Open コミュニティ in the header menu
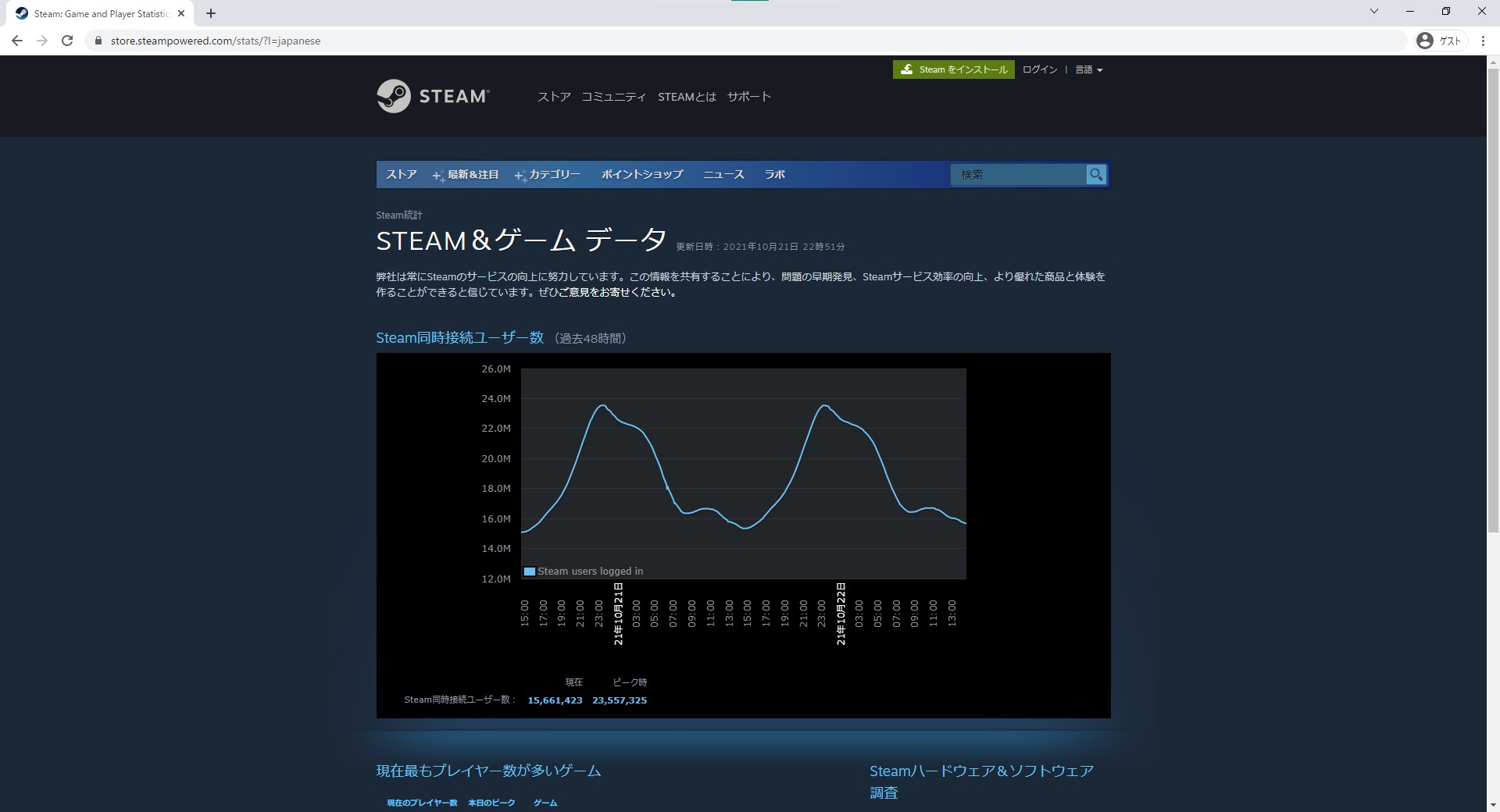Image resolution: width=1500 pixels, height=812 pixels. (613, 97)
